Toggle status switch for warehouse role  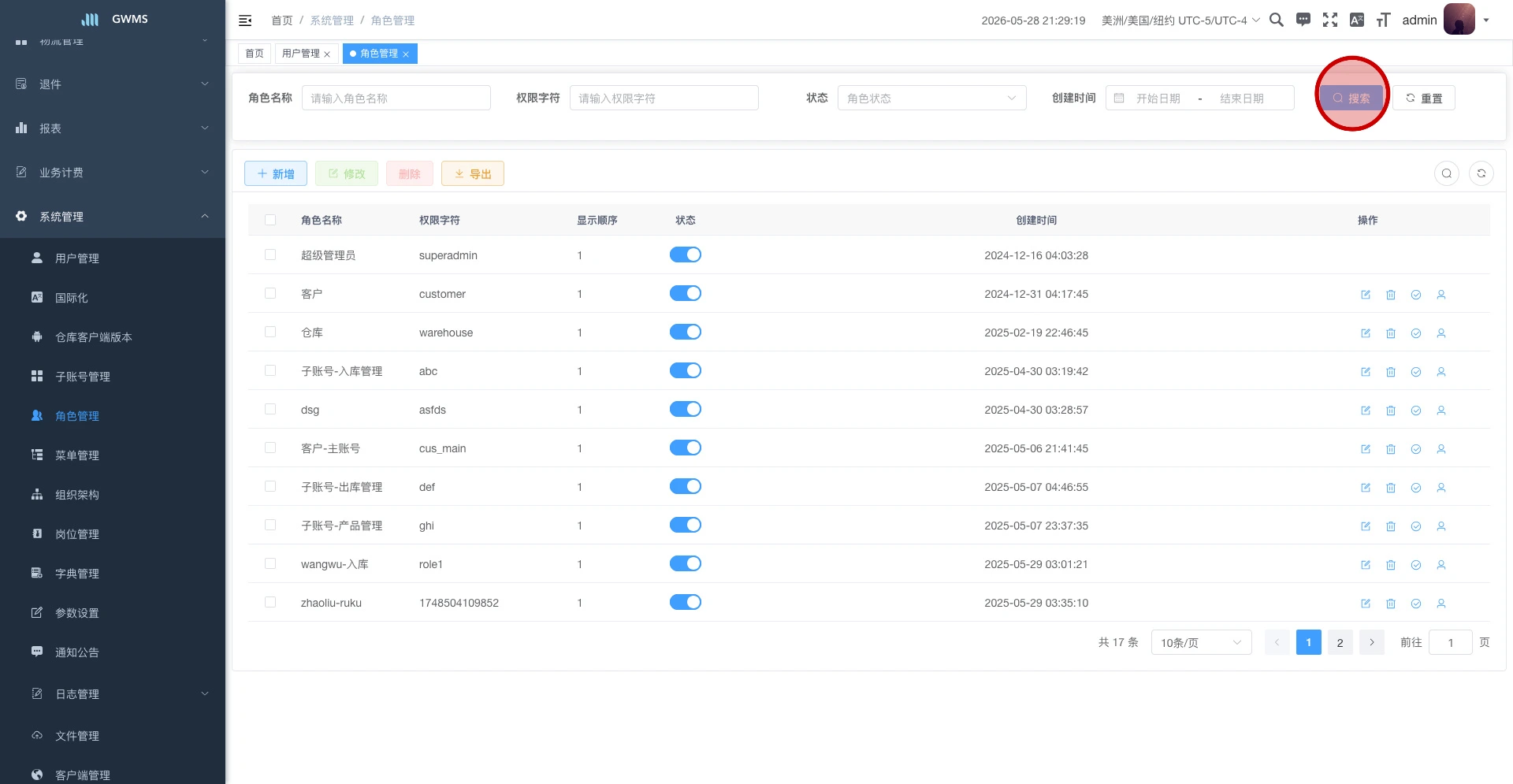(x=686, y=332)
